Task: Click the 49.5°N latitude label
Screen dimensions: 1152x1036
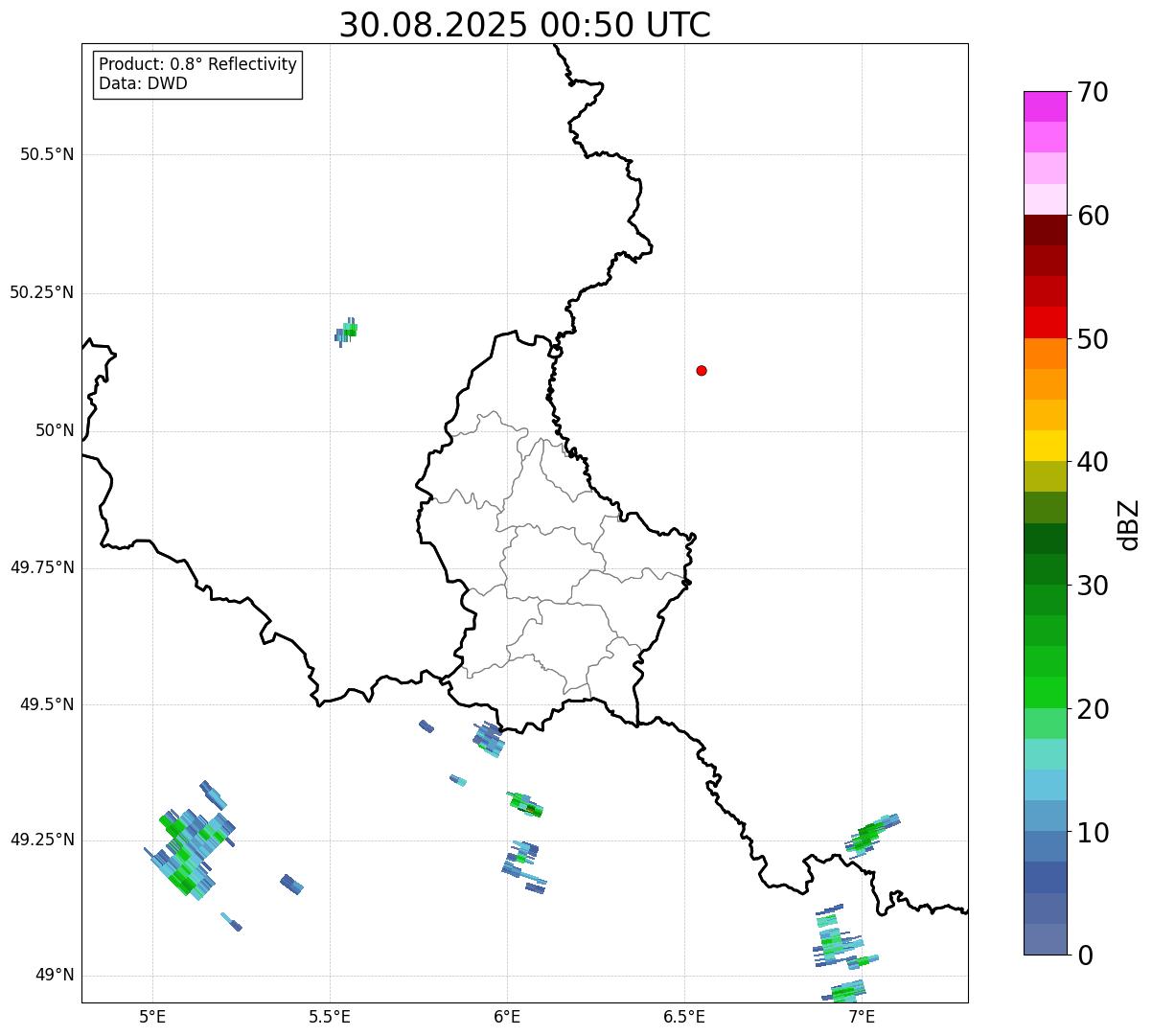Action: coord(47,704)
